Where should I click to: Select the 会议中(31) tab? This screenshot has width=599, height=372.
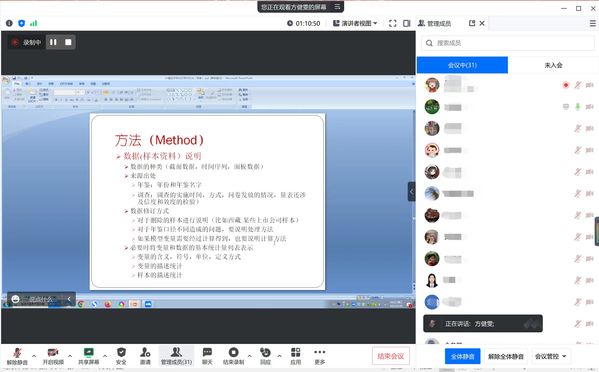(x=462, y=65)
